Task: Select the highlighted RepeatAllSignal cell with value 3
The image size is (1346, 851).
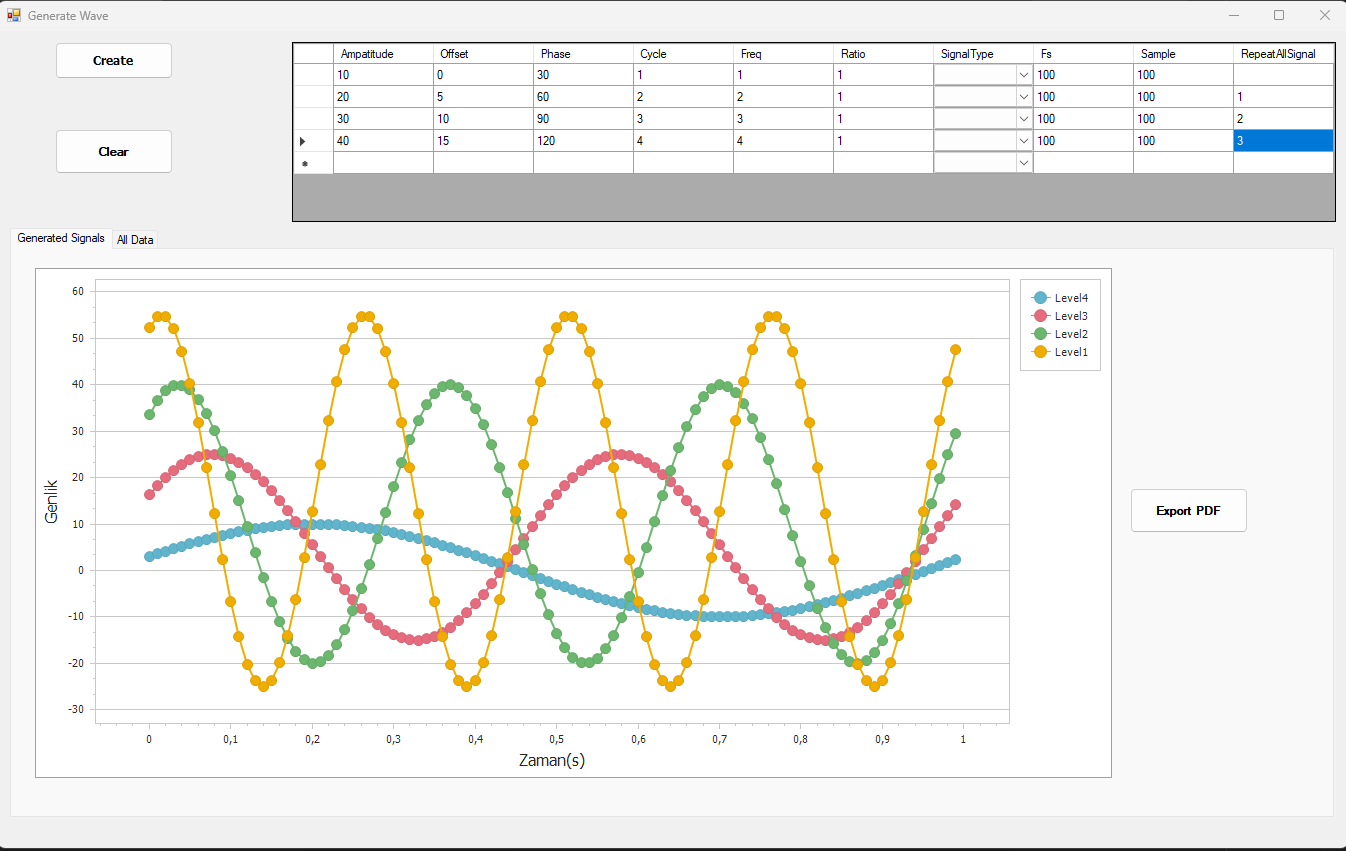Action: (x=1283, y=141)
